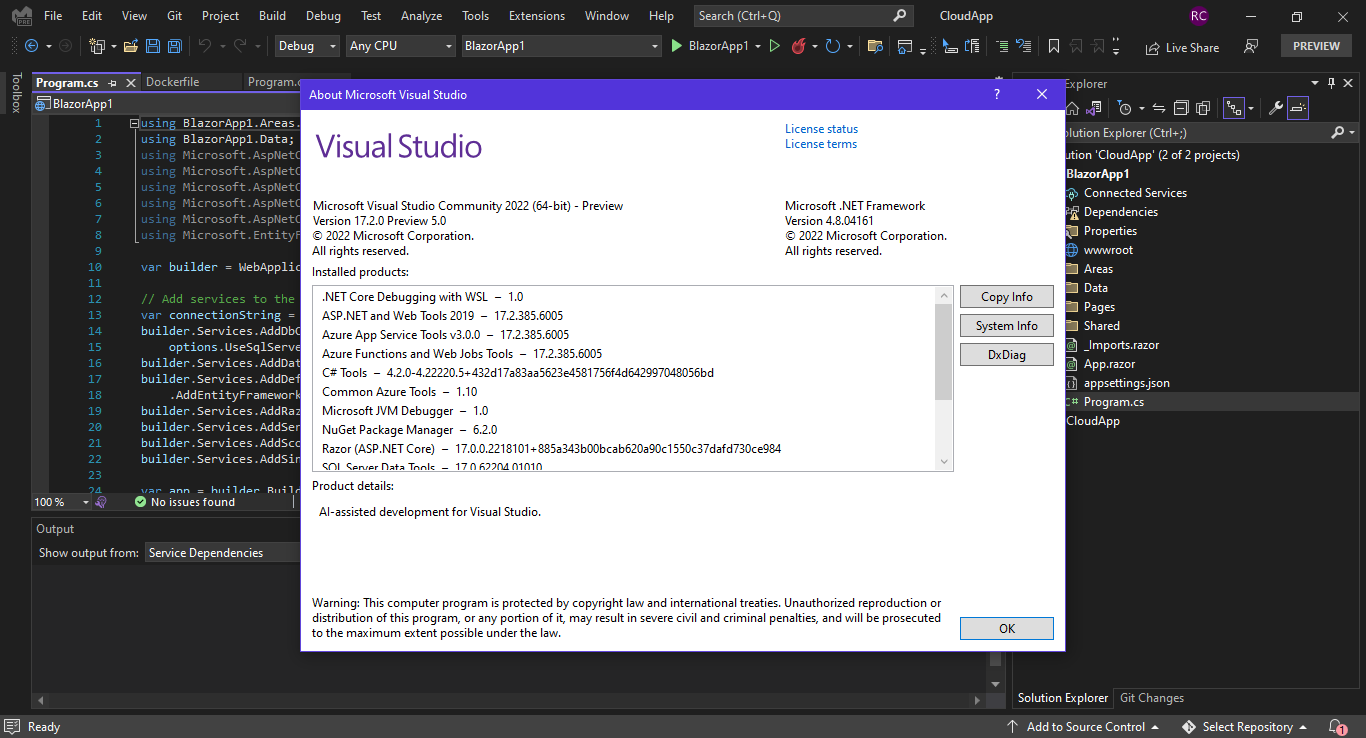The image size is (1366, 738).
Task: Open the Debug configuration dropdown
Action: tap(307, 46)
